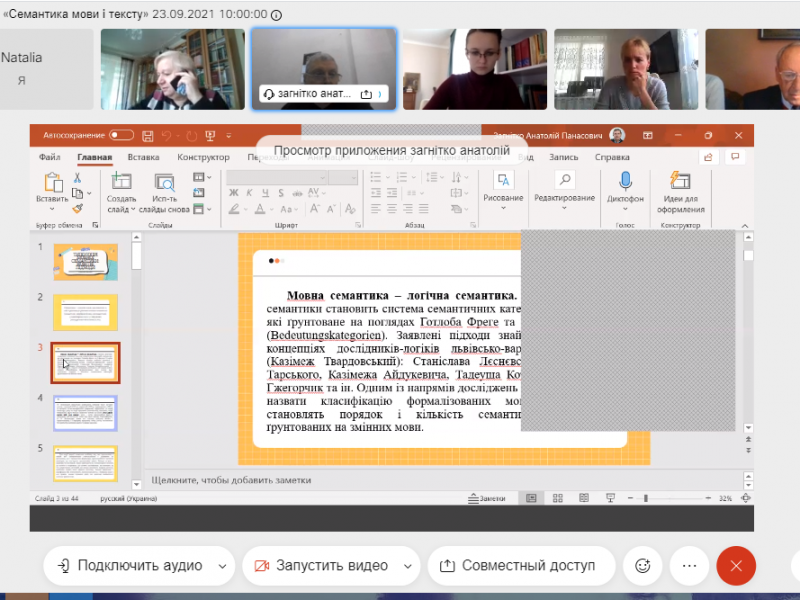Click the Диктофон microphone icon
Image resolution: width=800 pixels, height=600 pixels.
[x=626, y=181]
